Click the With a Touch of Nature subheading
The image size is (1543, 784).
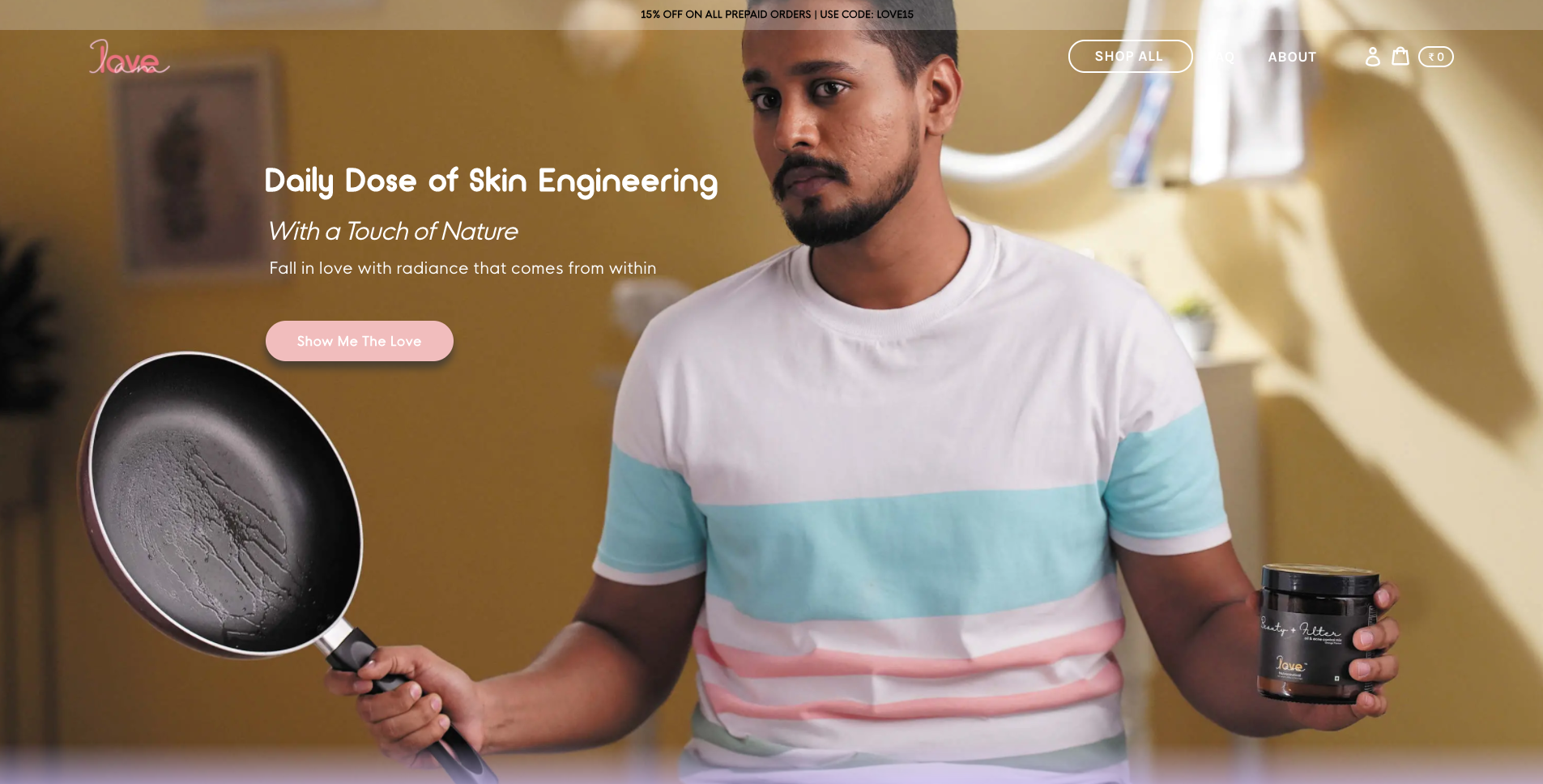click(392, 232)
